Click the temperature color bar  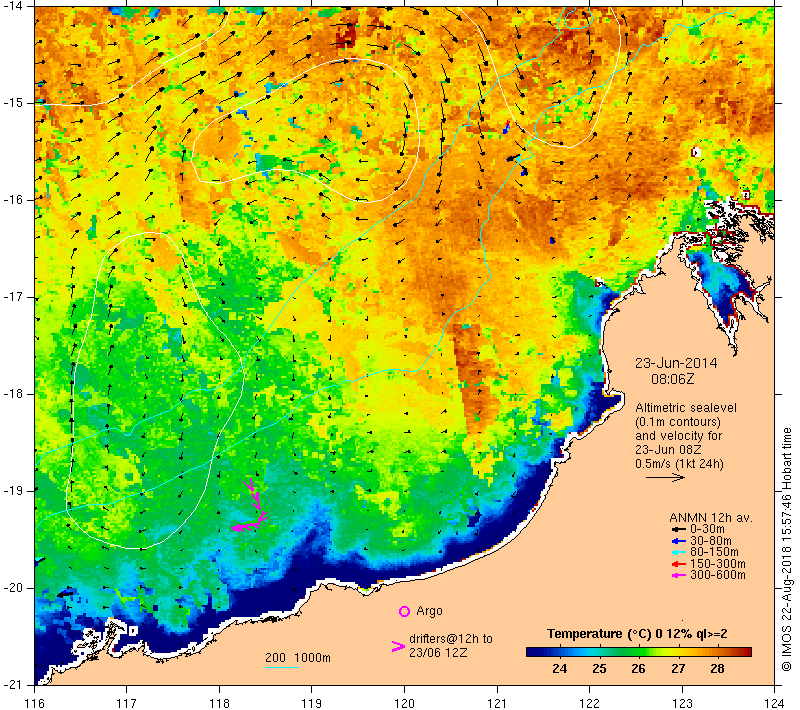[639, 652]
